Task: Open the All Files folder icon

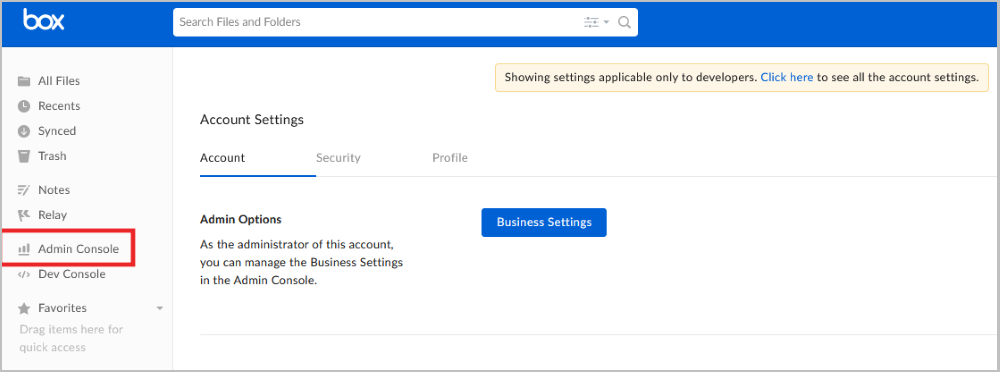Action: click(x=24, y=81)
